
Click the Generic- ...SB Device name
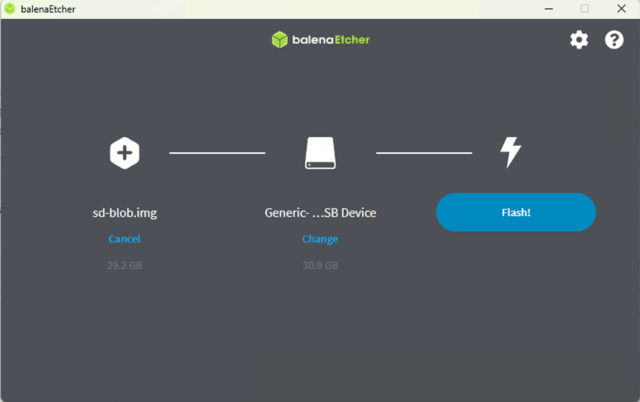(x=320, y=213)
